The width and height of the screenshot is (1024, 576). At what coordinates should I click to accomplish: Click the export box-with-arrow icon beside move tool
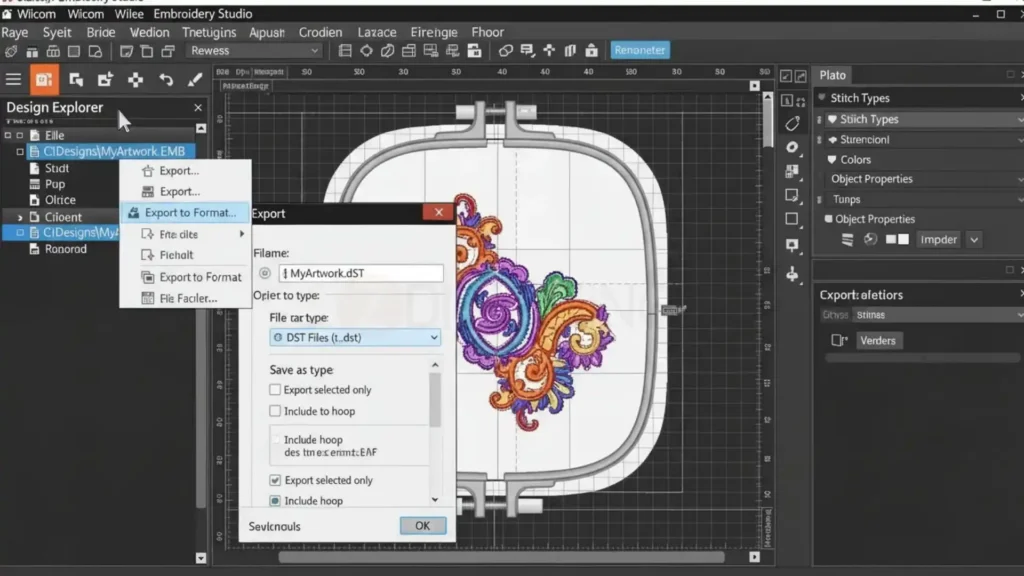click(x=105, y=80)
